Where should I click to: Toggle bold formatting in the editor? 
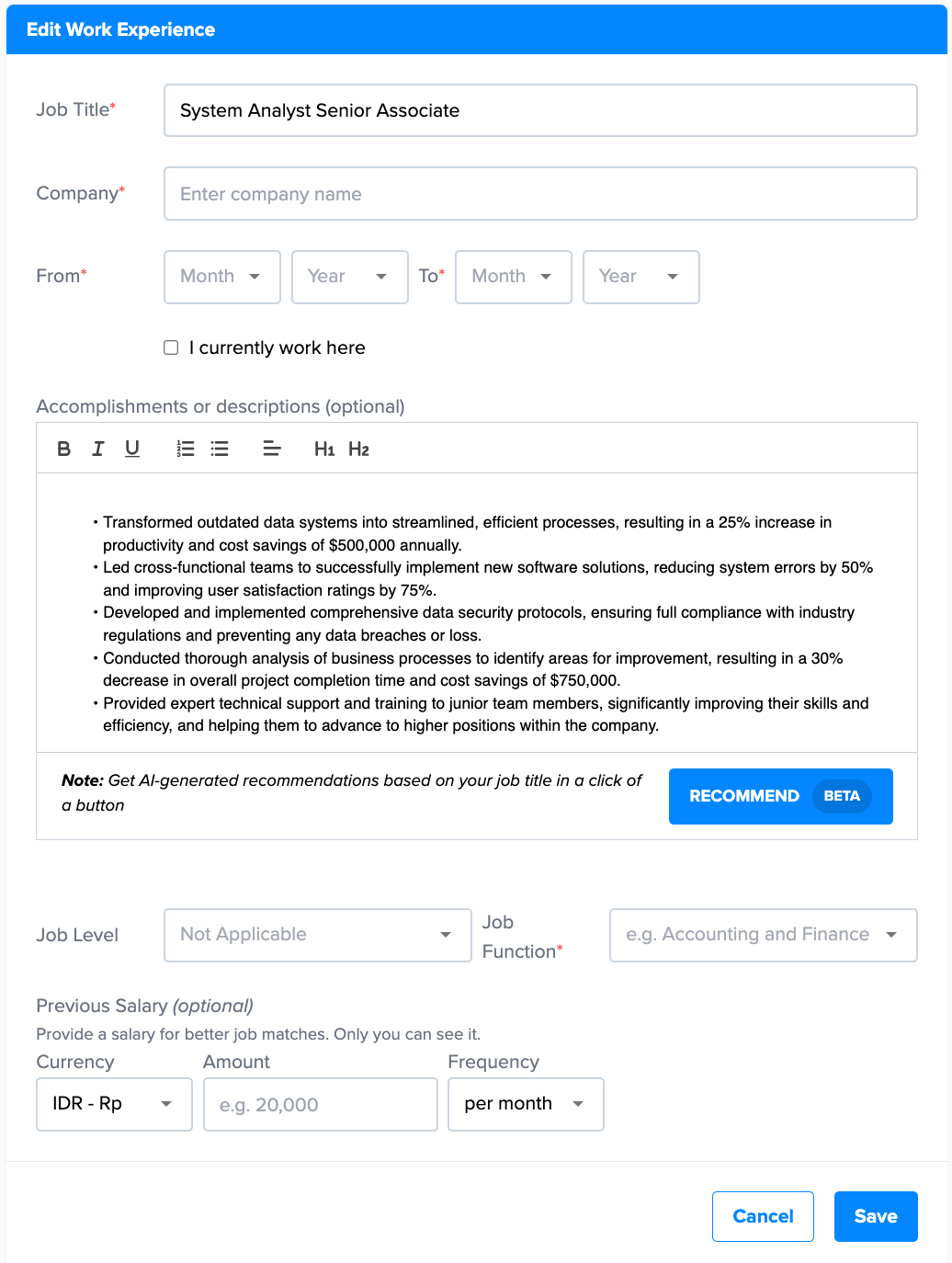pos(63,449)
